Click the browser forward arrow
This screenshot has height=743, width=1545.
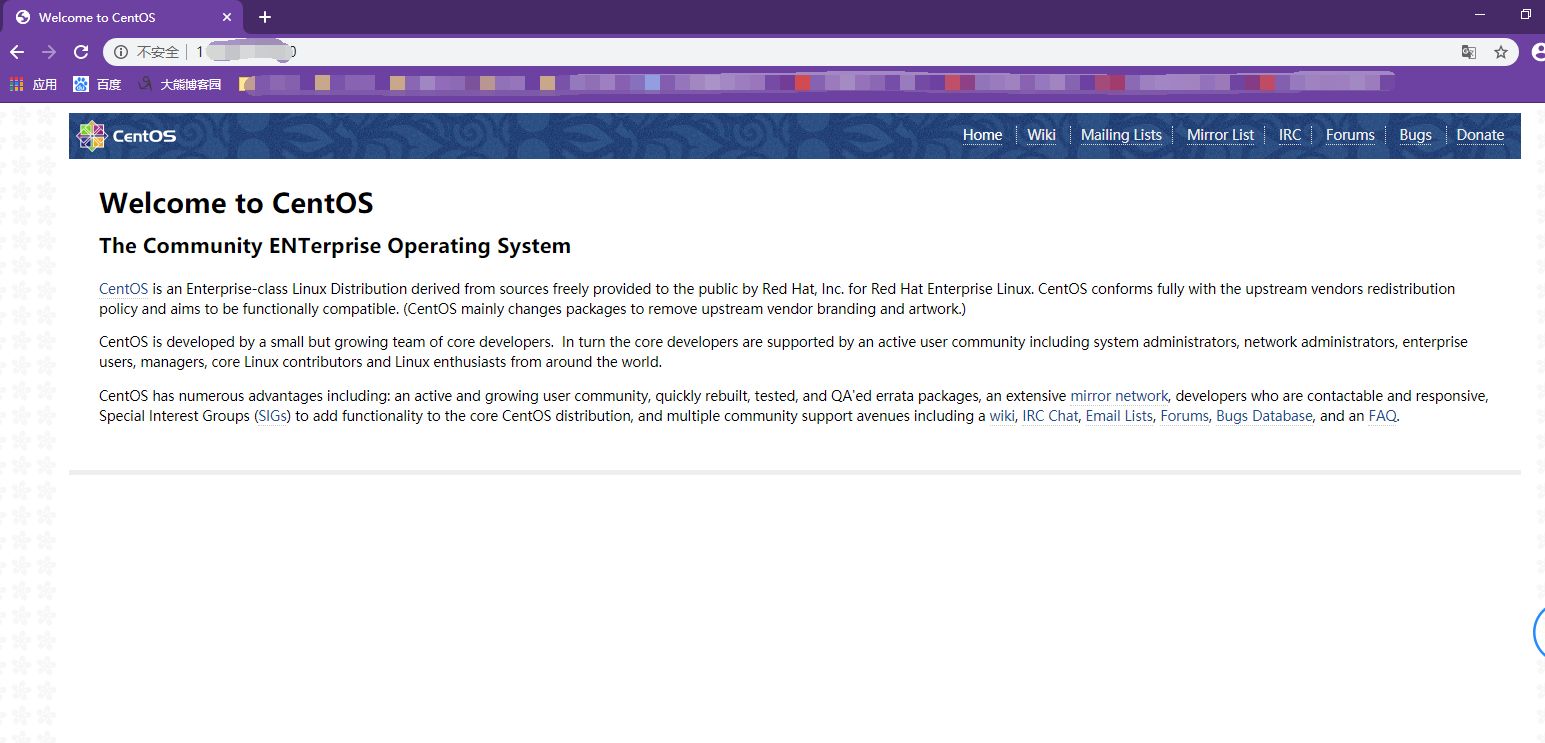48,52
